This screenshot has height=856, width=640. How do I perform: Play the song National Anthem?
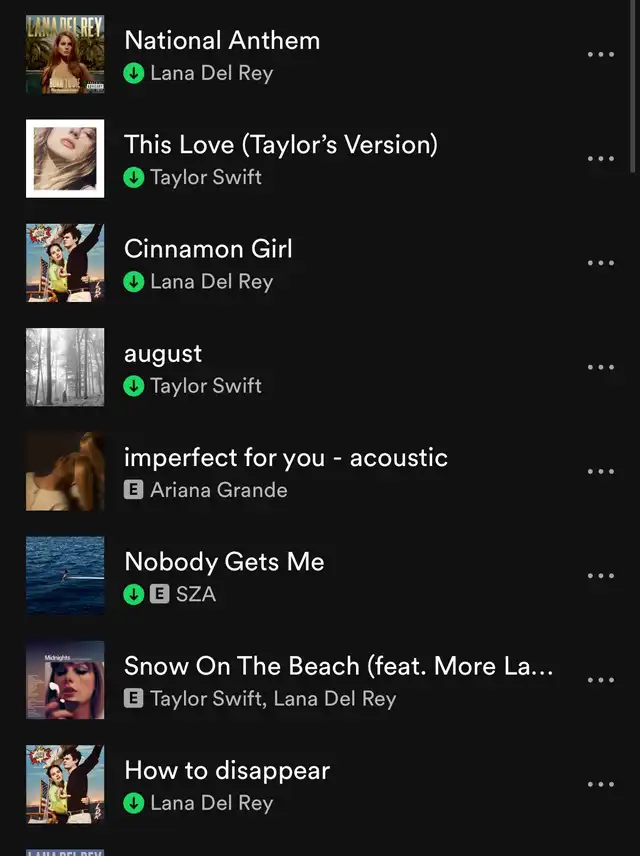click(222, 41)
